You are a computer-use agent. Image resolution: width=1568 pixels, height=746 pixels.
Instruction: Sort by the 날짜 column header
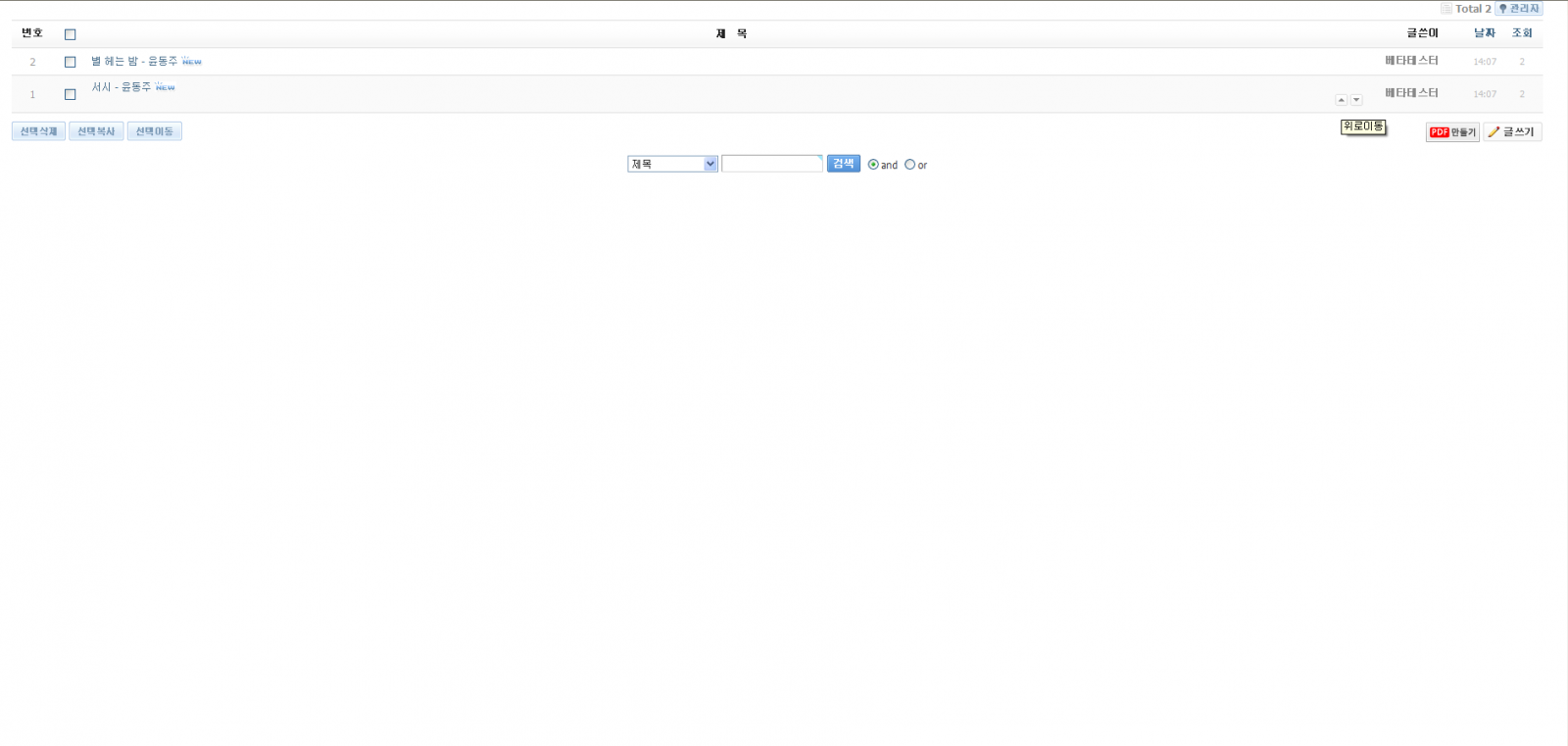pyautogui.click(x=1485, y=33)
